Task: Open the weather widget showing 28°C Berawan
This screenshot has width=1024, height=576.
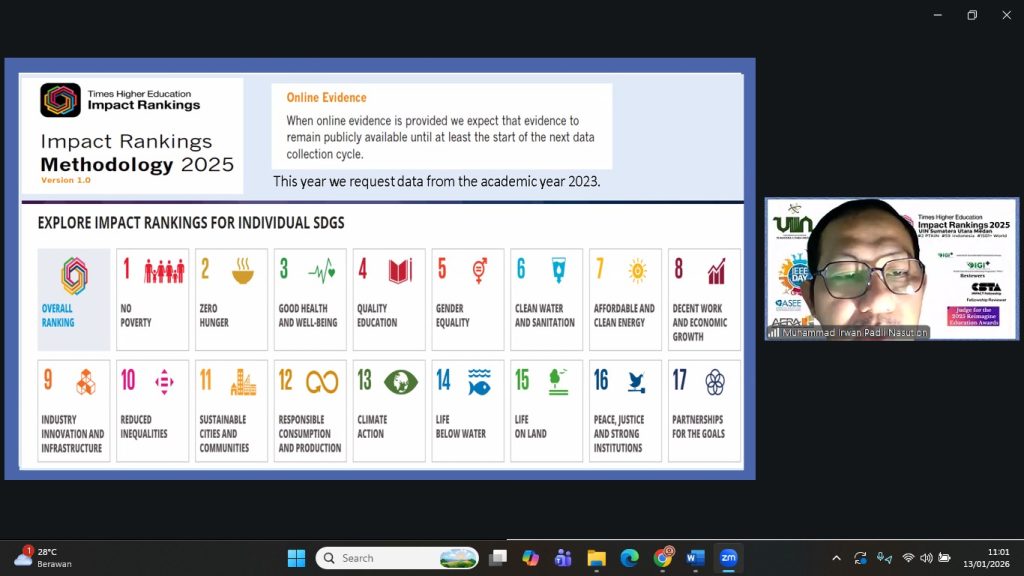Action: (43, 558)
